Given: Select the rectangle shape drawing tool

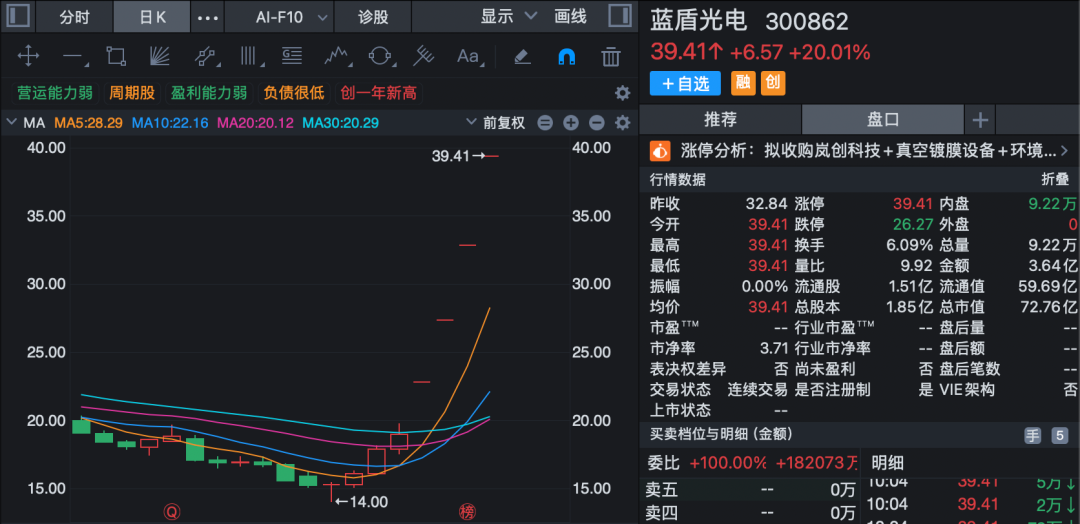Looking at the screenshot, I should pyautogui.click(x=116, y=56).
